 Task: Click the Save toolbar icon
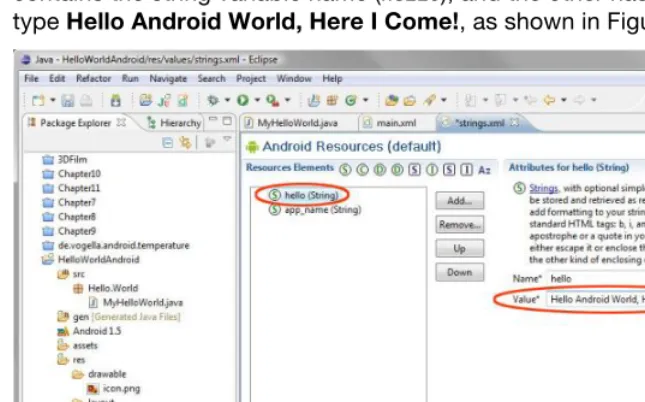68,100
